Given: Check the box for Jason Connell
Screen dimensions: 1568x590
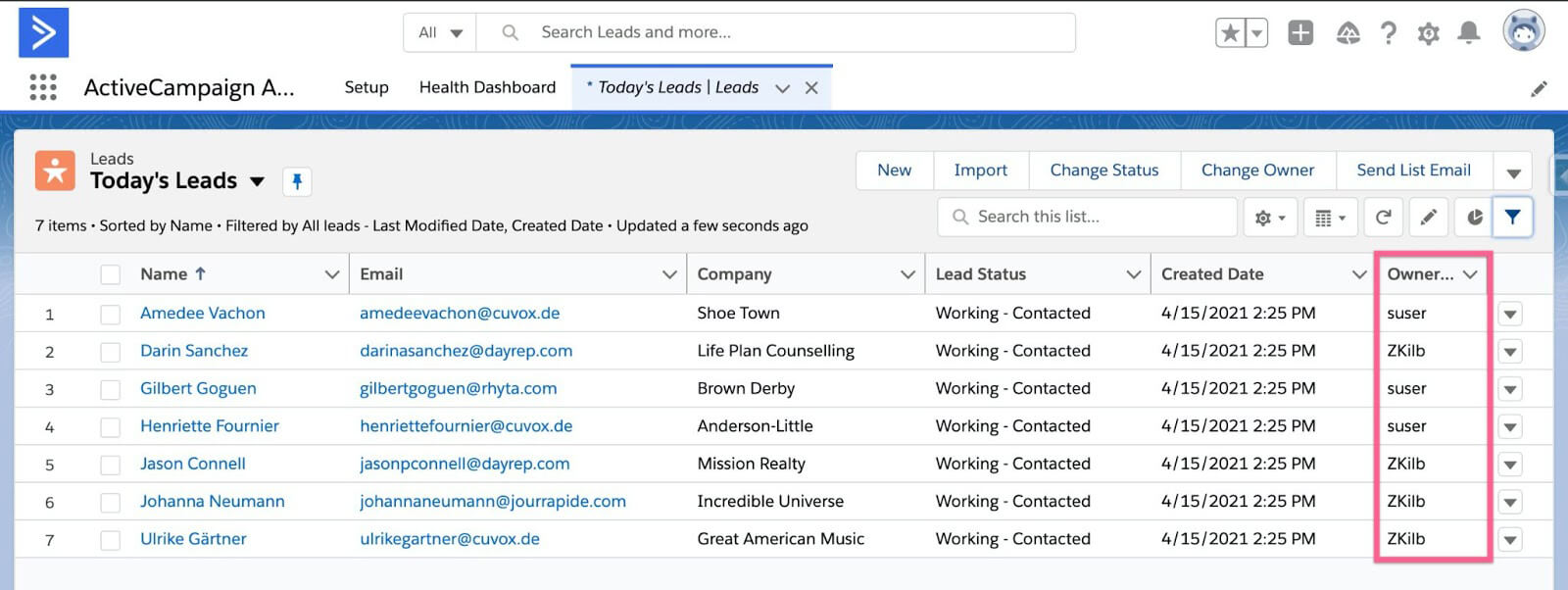Looking at the screenshot, I should (111, 465).
